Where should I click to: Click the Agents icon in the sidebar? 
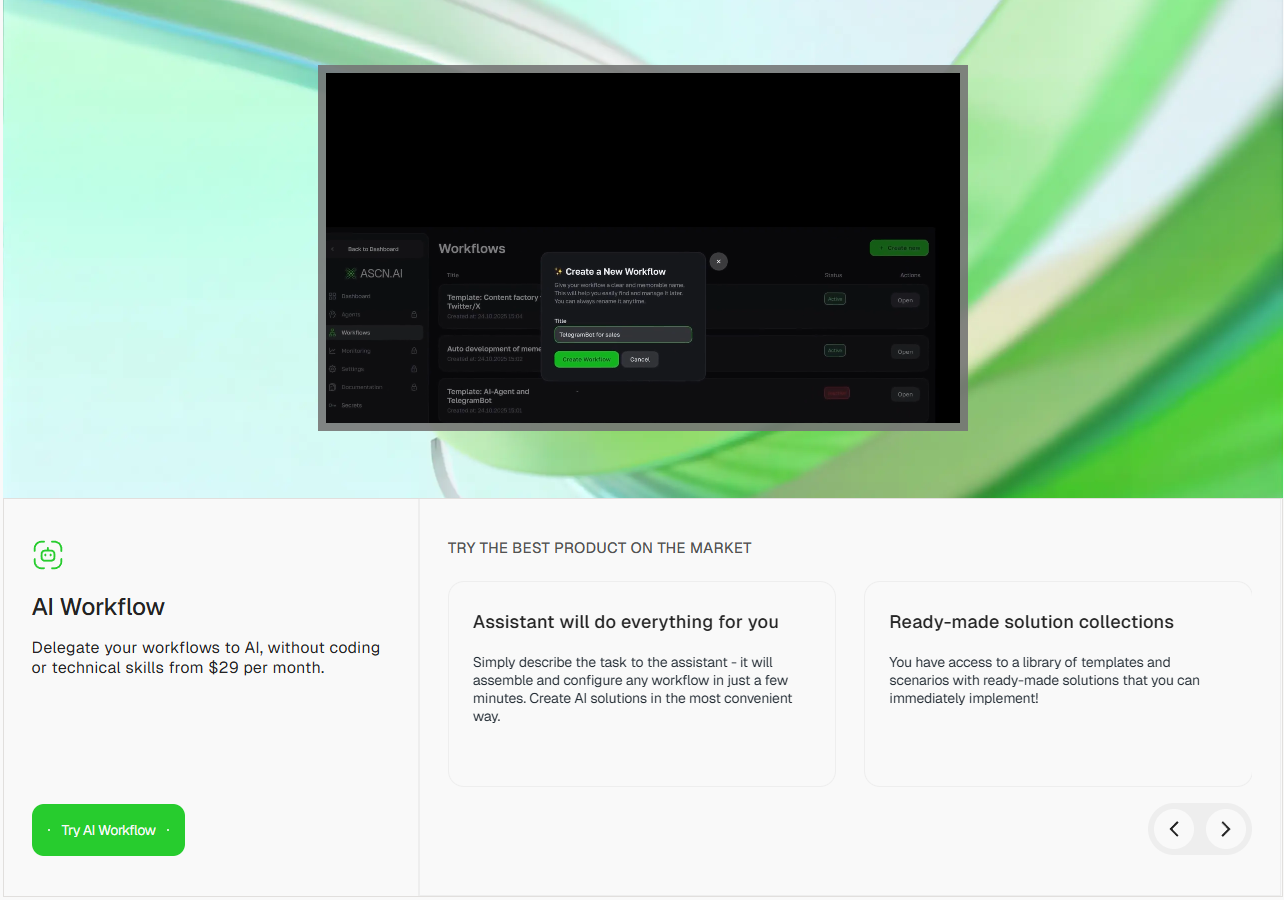coord(332,314)
